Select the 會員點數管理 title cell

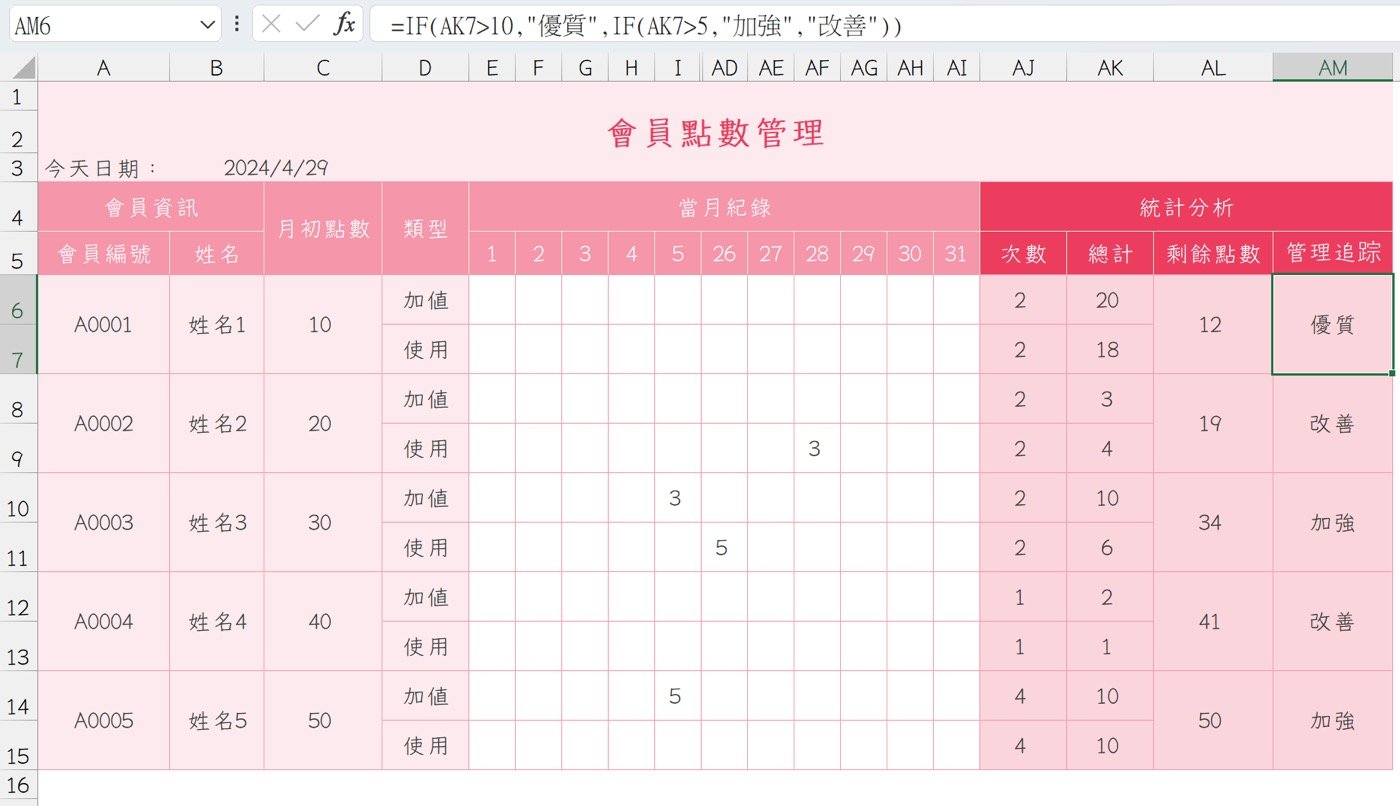point(714,133)
